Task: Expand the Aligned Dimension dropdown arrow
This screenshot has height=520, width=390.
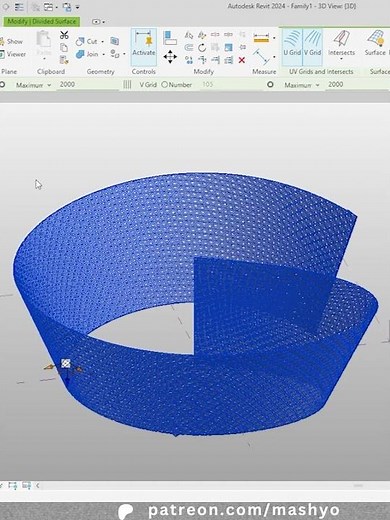Action: (x=274, y=57)
